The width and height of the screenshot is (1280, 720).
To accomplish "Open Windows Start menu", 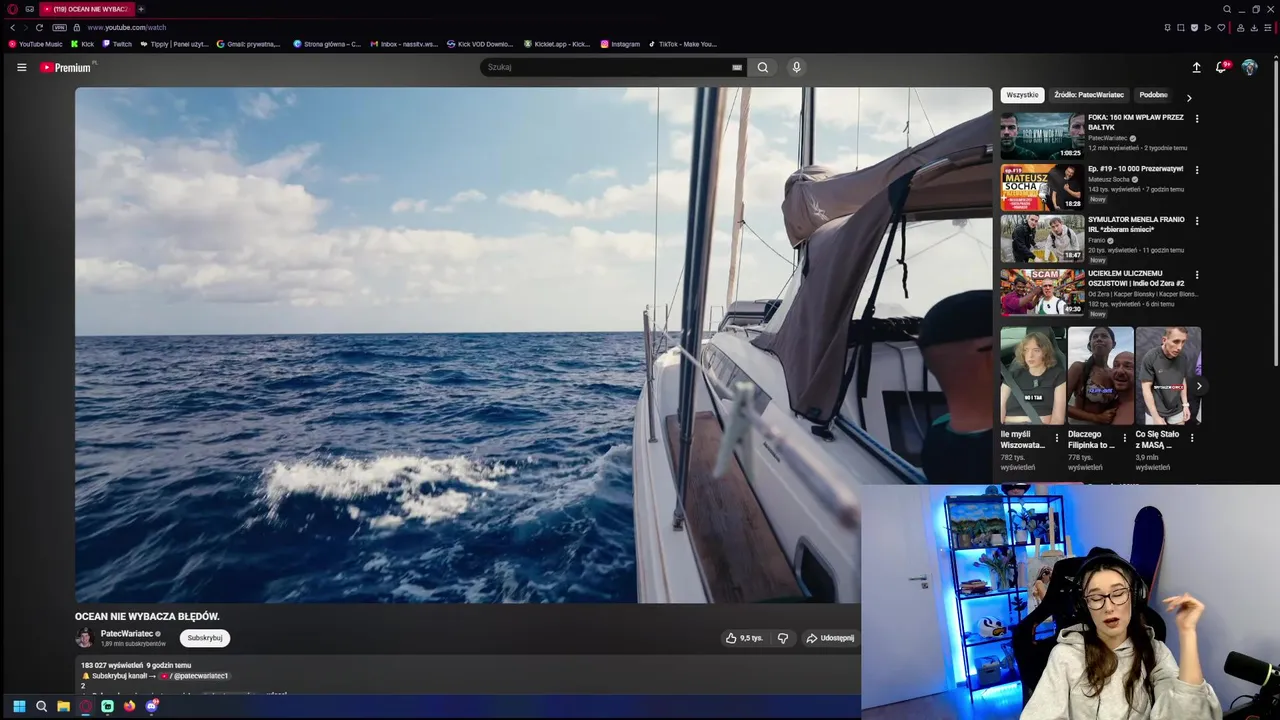I will click(19, 706).
